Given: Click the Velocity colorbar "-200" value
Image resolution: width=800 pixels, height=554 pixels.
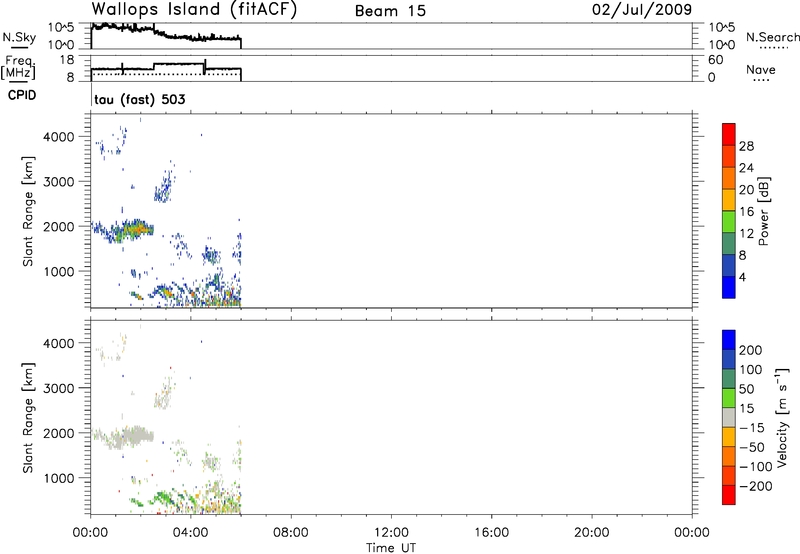Looking at the screenshot, I should [757, 486].
